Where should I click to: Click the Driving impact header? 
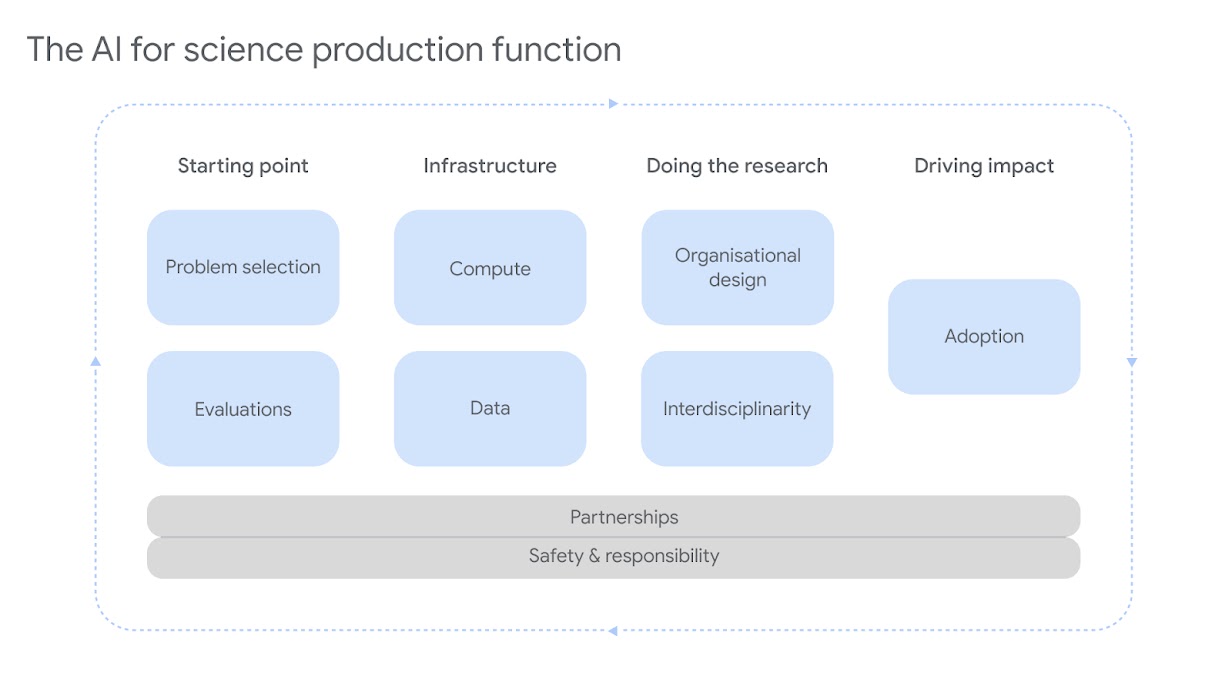pos(984,165)
